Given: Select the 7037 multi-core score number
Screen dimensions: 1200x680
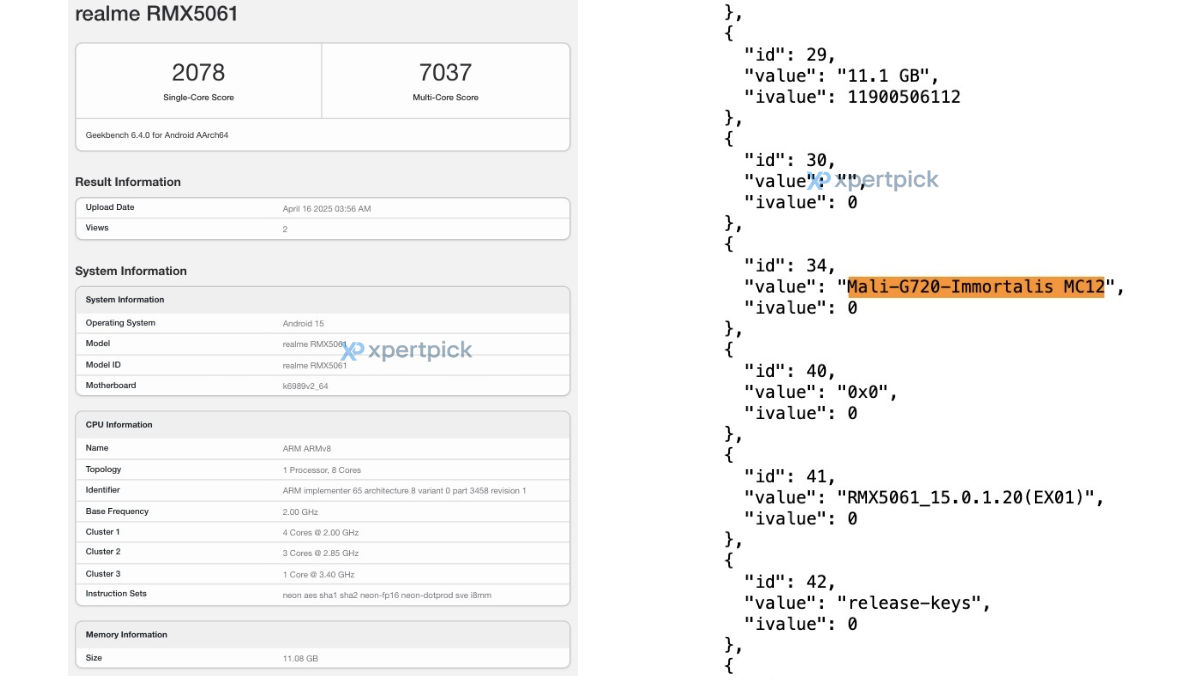Looking at the screenshot, I should tap(446, 72).
